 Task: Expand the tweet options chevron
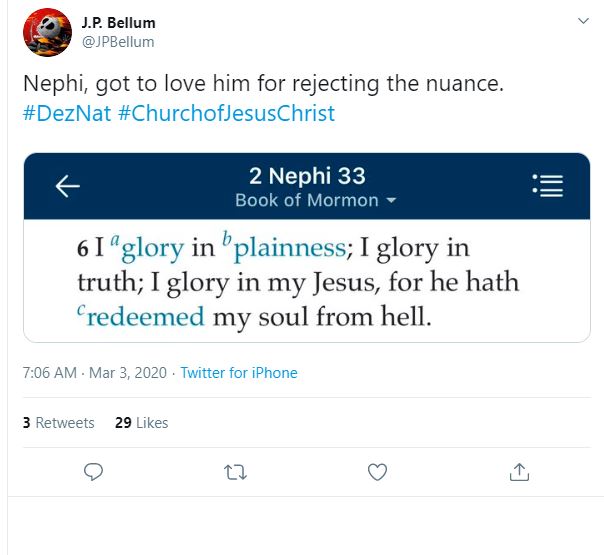tap(583, 21)
